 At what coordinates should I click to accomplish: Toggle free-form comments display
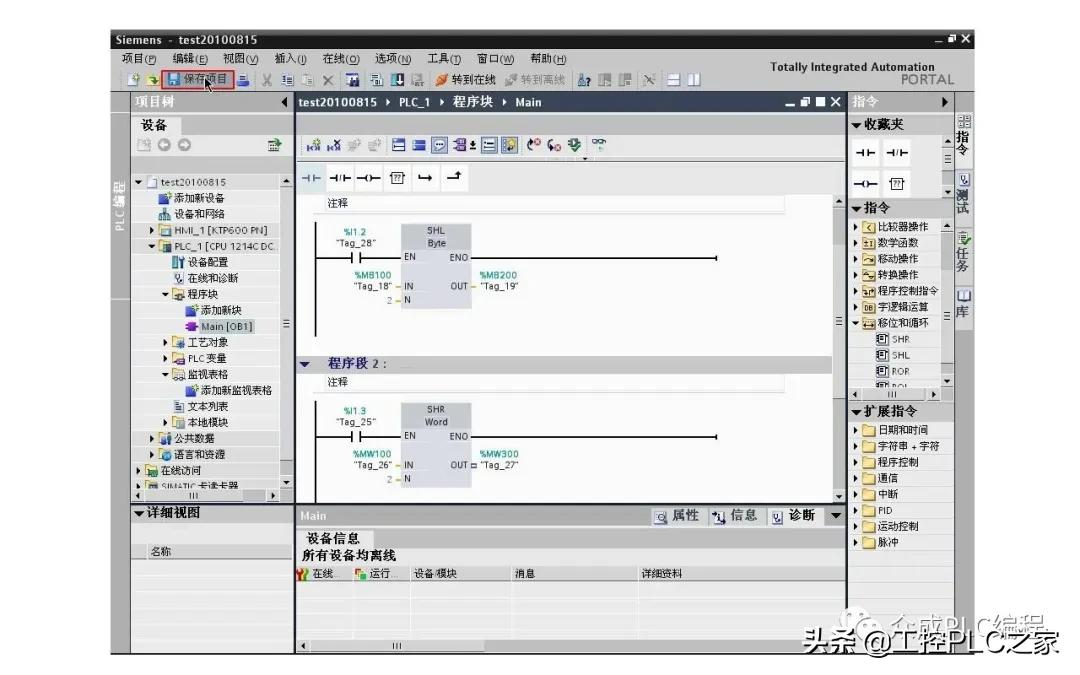[x=439, y=145]
